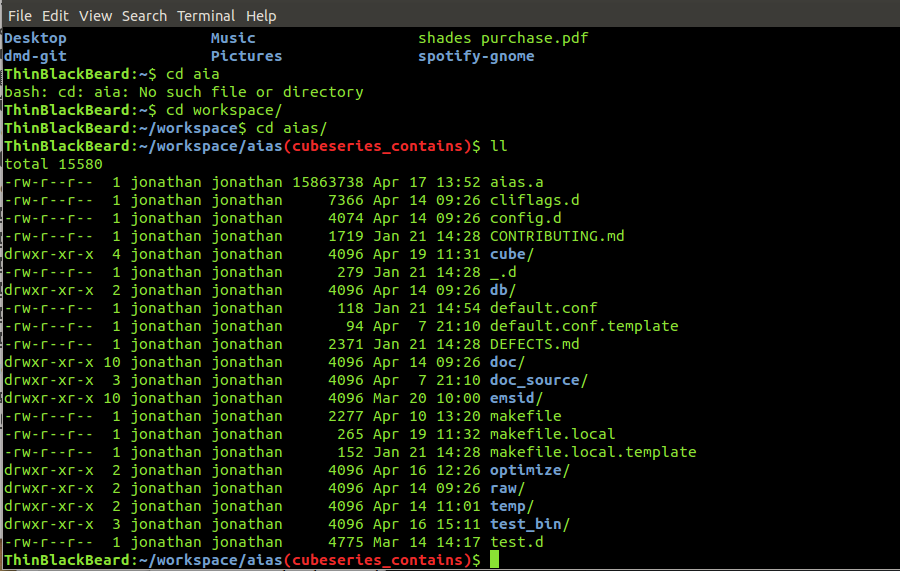Click the Pictures directory name

coord(246,56)
